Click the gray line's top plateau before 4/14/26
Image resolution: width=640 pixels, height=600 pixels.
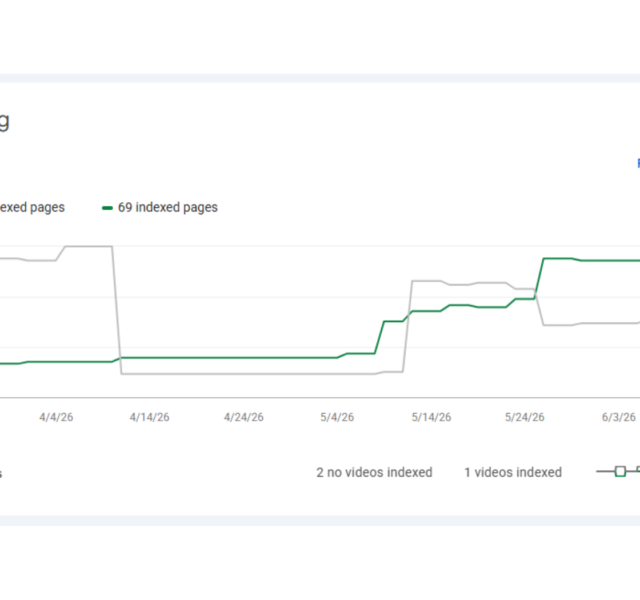89,246
